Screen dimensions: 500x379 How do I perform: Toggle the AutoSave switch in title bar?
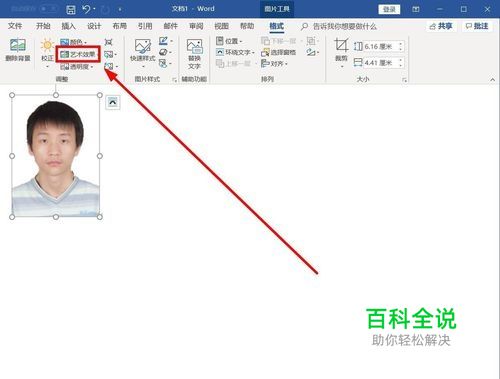point(48,8)
